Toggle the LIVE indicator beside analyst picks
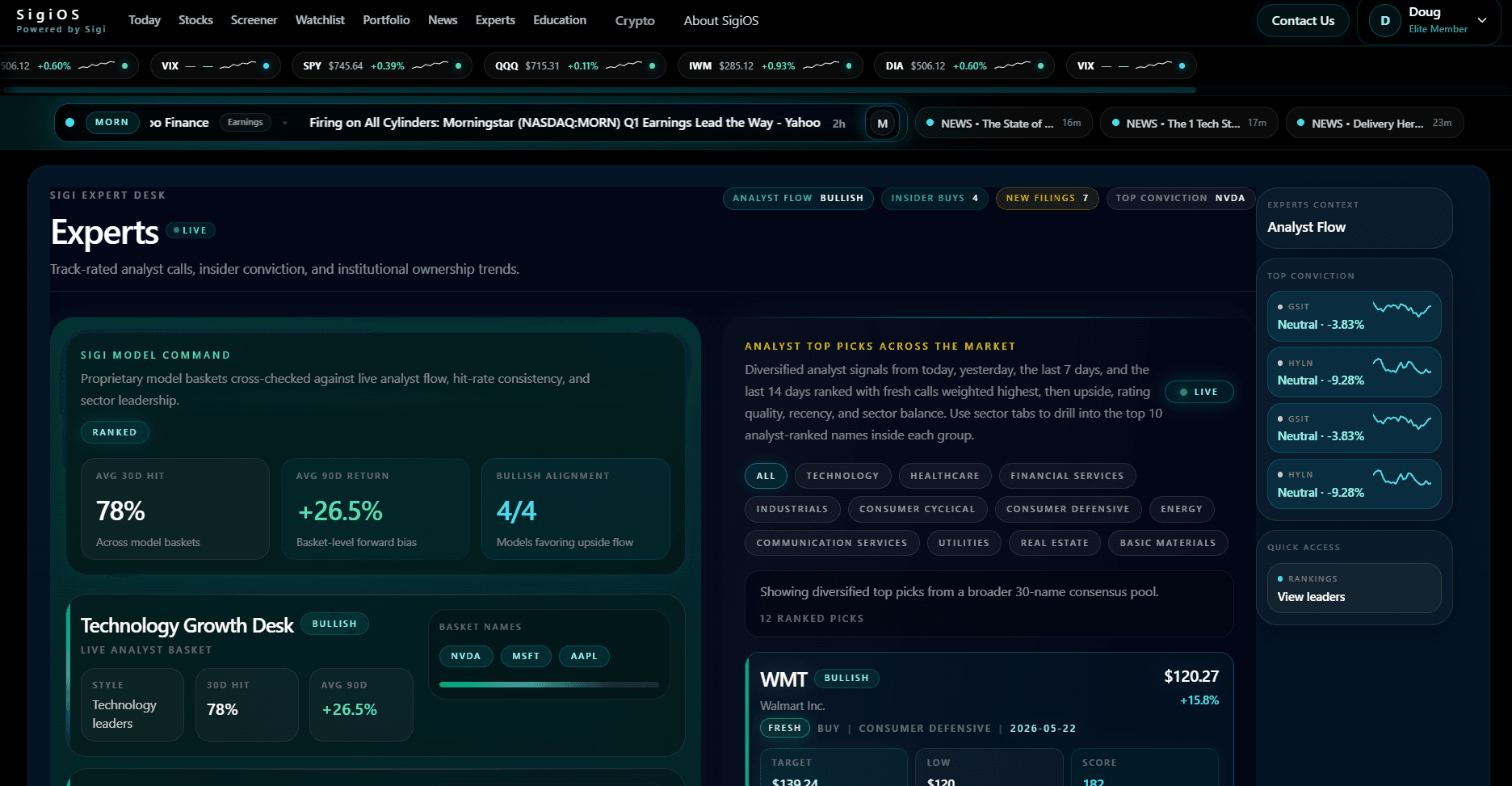This screenshot has height=786, width=1512. coord(1199,392)
